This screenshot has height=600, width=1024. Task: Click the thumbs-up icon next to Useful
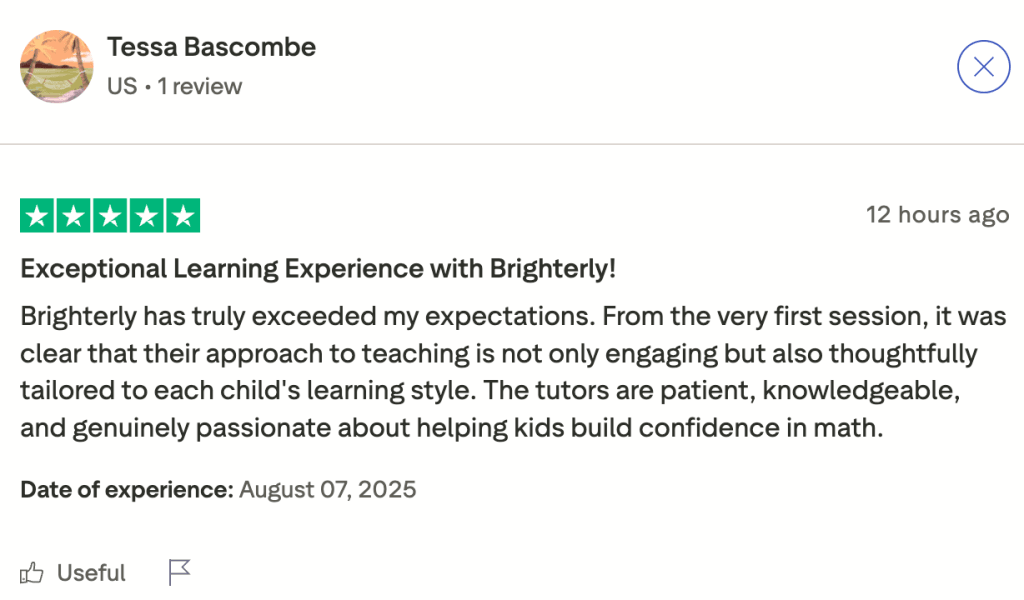coord(32,572)
